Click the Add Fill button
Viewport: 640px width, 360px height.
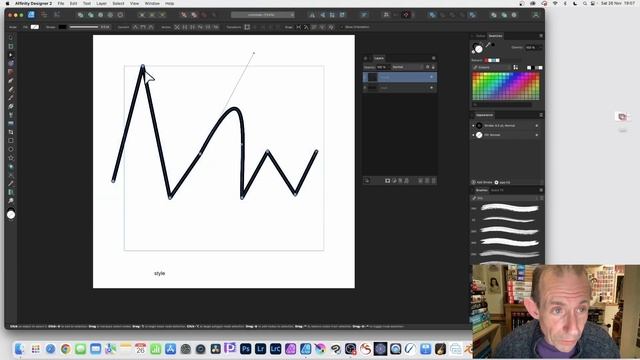pyautogui.click(x=502, y=182)
